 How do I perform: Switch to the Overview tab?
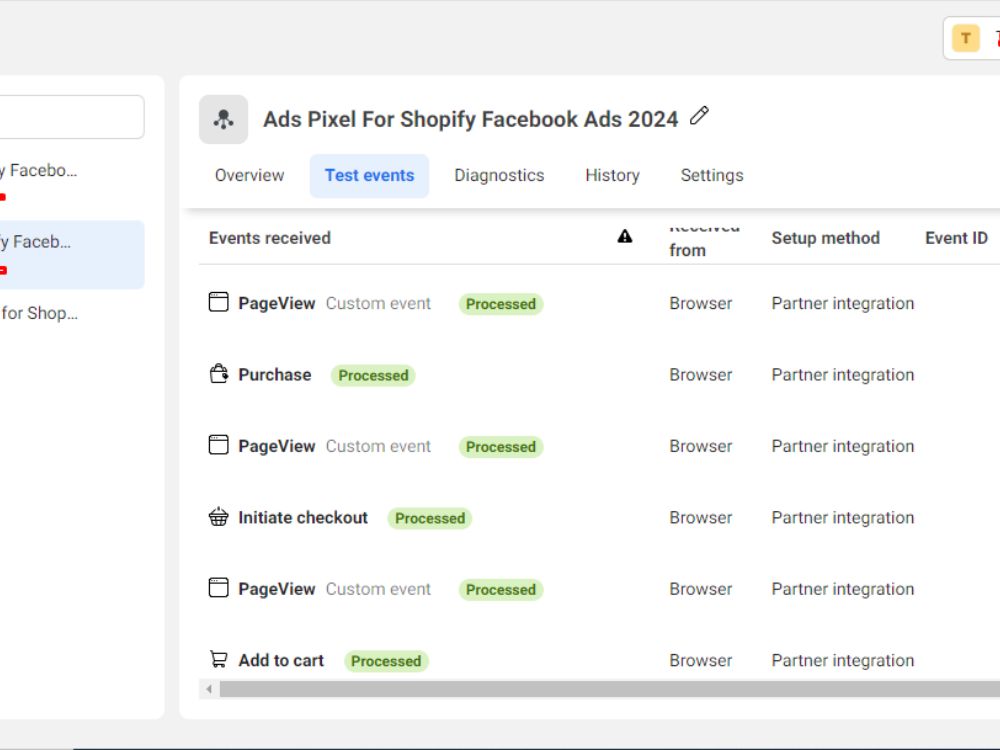(249, 175)
